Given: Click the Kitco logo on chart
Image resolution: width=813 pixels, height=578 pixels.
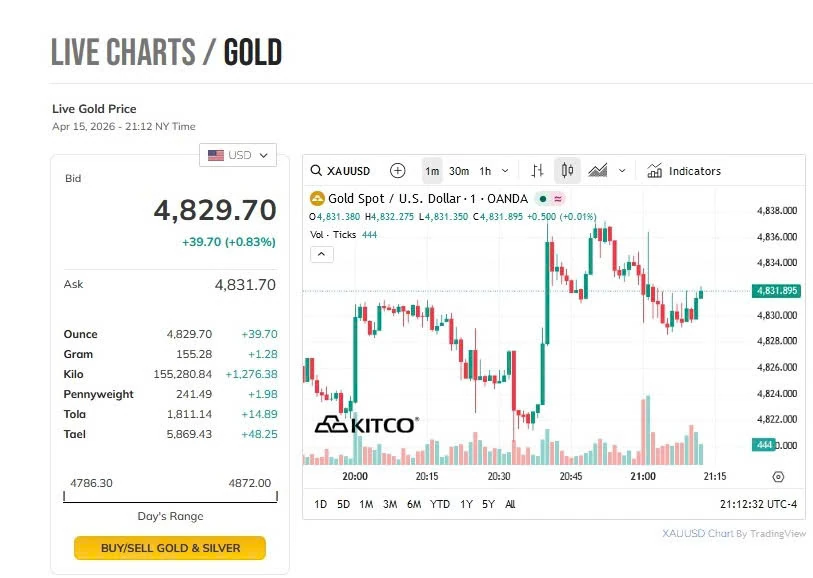Looking at the screenshot, I should [x=366, y=425].
